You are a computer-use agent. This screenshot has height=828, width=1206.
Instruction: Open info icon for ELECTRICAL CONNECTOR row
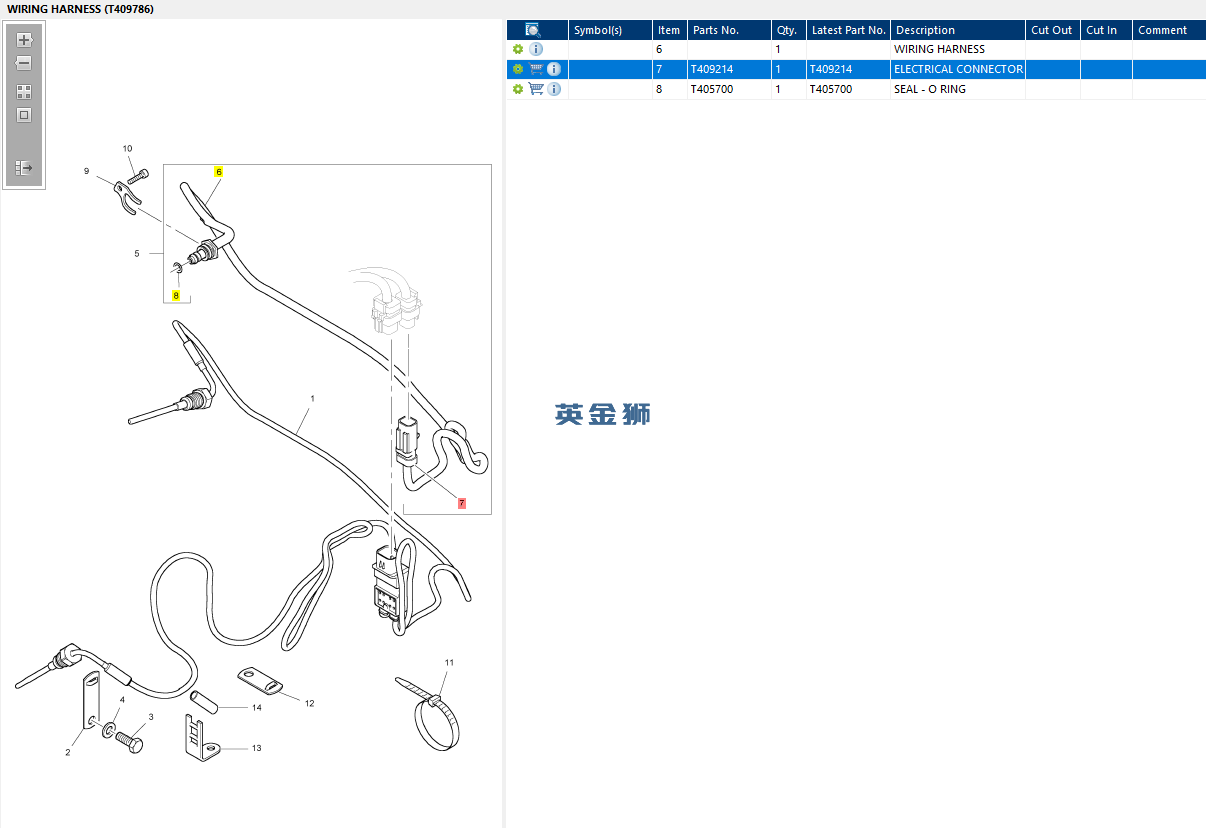pos(554,69)
